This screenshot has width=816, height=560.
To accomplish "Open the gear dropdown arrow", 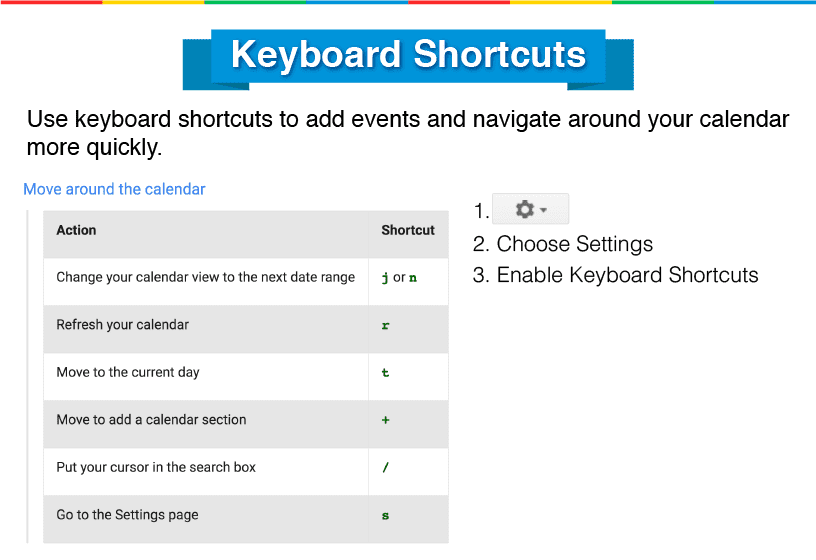I will tap(543, 210).
